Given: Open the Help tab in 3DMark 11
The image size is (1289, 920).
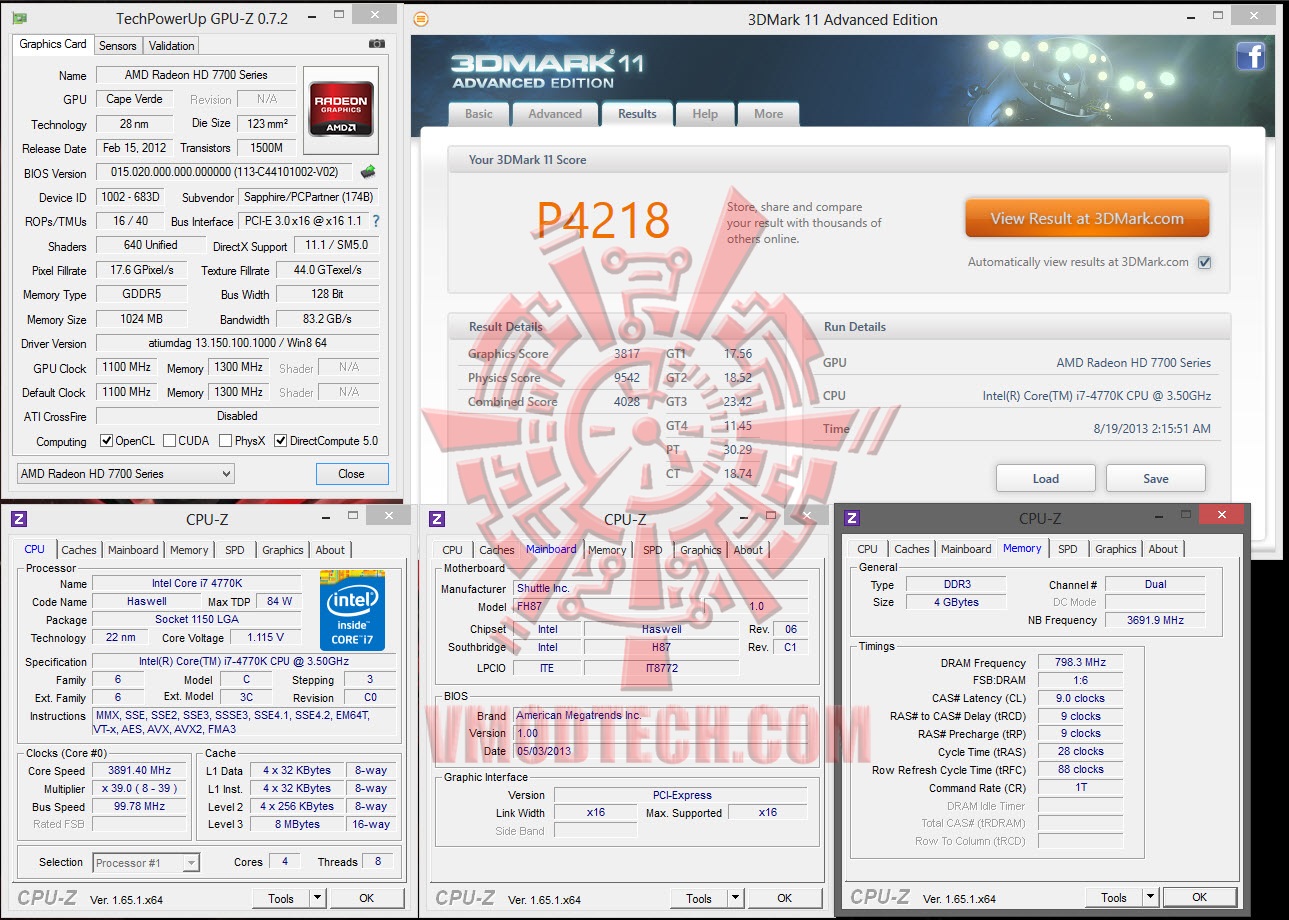Looking at the screenshot, I should tap(705, 114).
